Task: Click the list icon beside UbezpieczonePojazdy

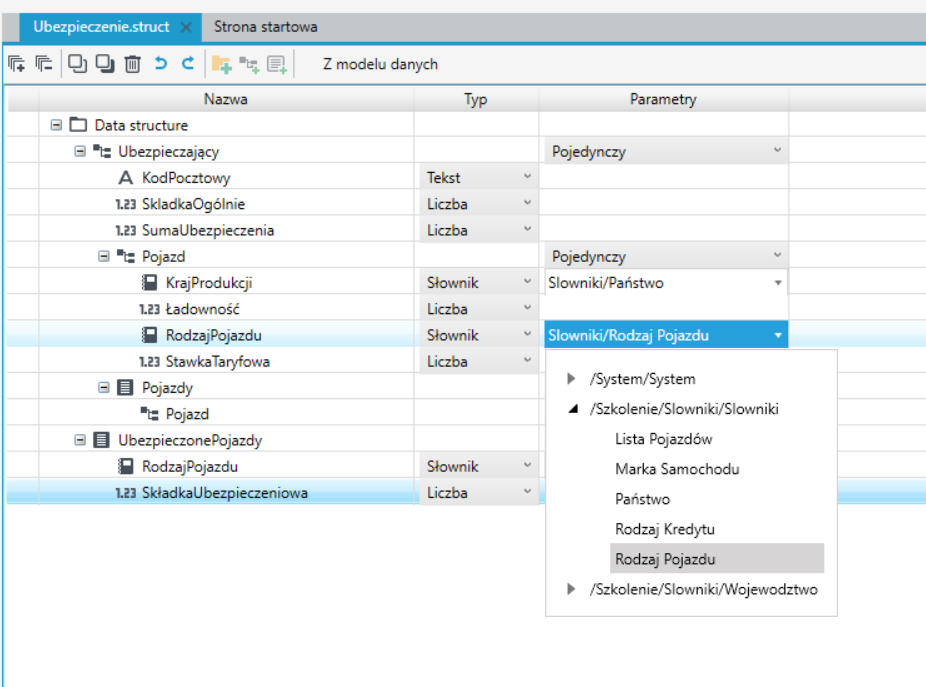Action: click(102, 440)
